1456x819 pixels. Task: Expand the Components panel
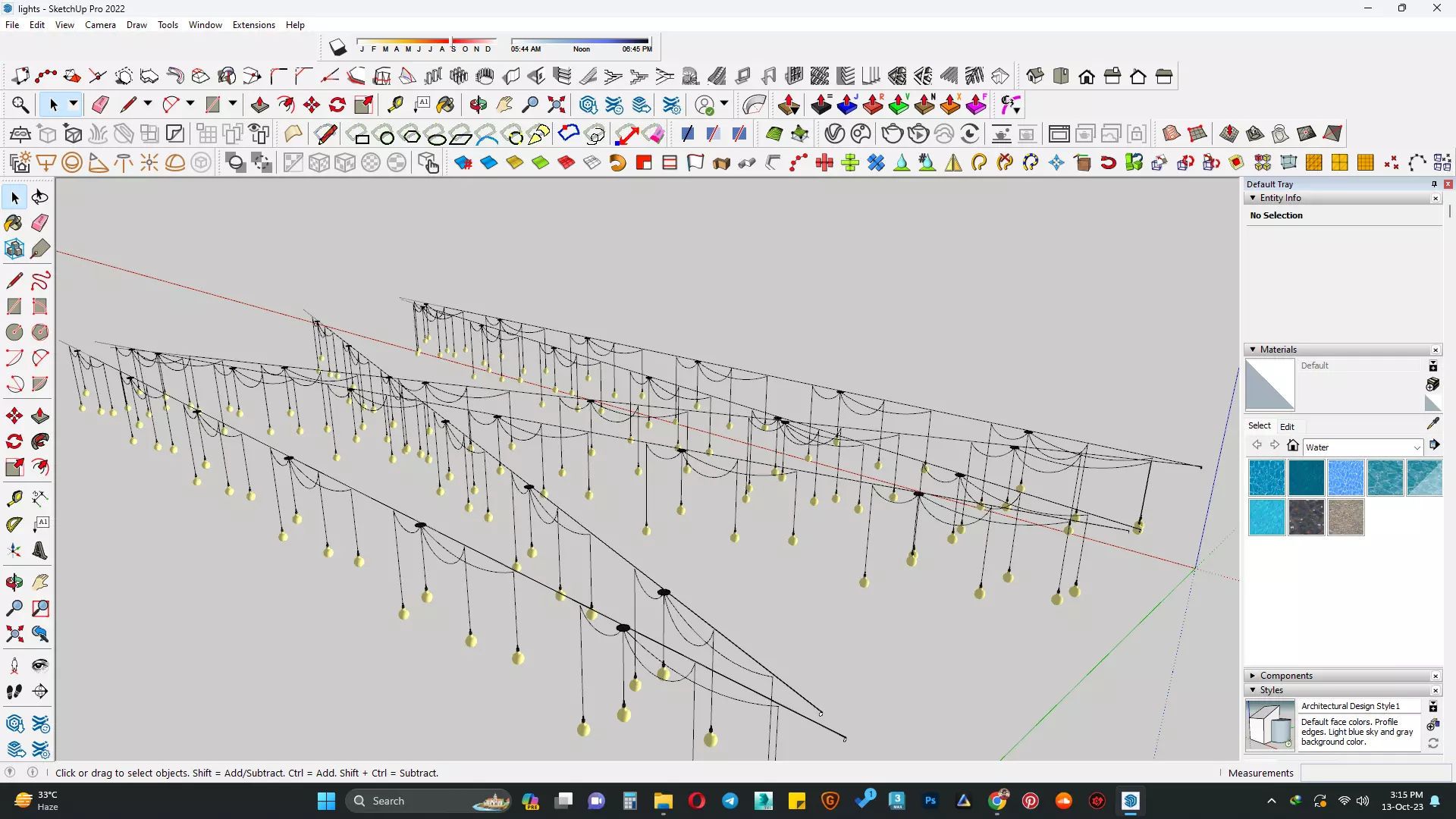1253,676
